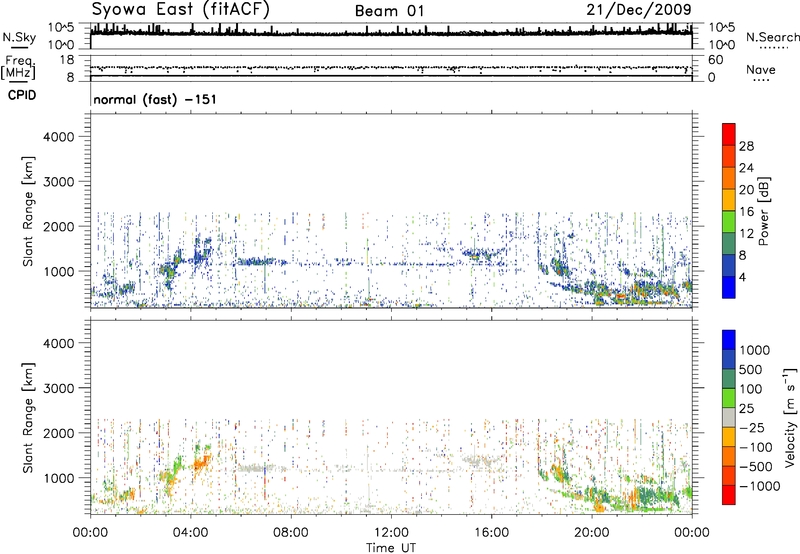The width and height of the screenshot is (800, 554).
Task: Select the 'CPID' row label
Action: (22, 95)
